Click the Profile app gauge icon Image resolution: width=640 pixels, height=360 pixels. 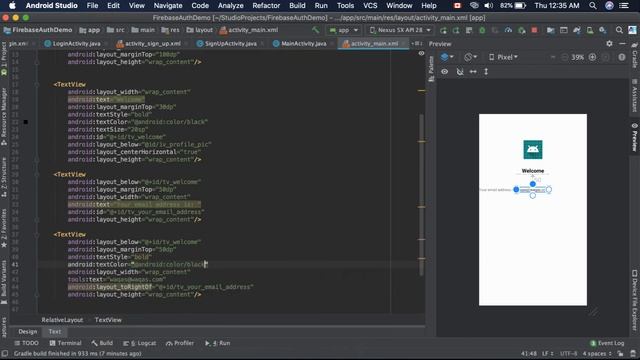508,30
